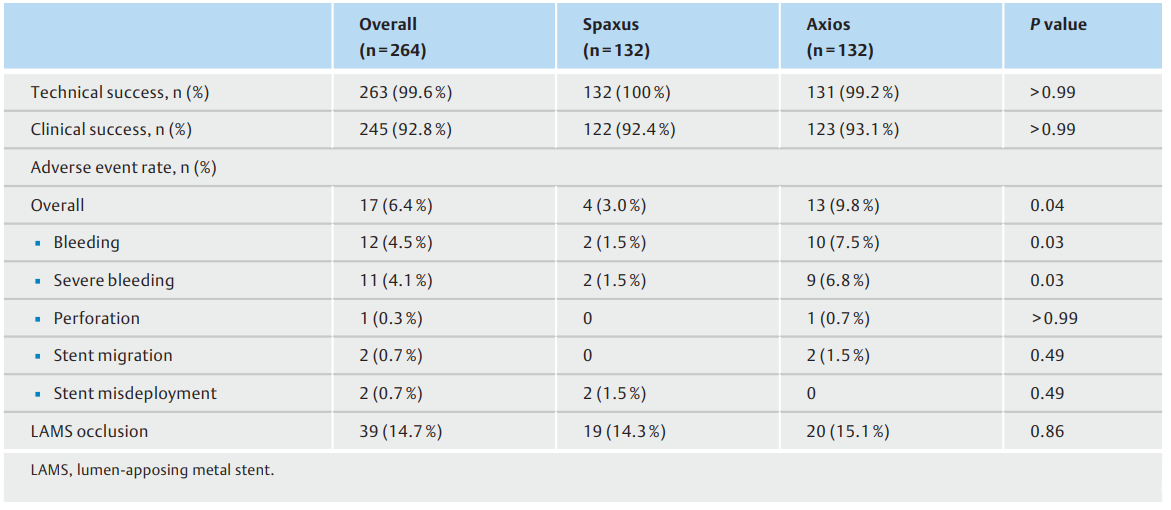Click the blue bullet beside Bleeding
The image size is (1171, 510).
37,243
